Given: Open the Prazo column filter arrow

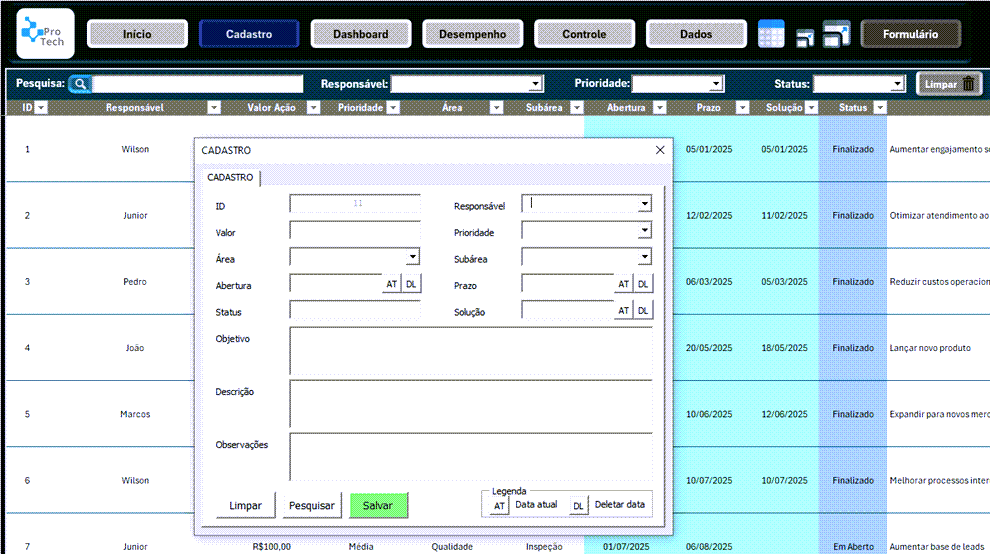Looking at the screenshot, I should click(x=742, y=108).
